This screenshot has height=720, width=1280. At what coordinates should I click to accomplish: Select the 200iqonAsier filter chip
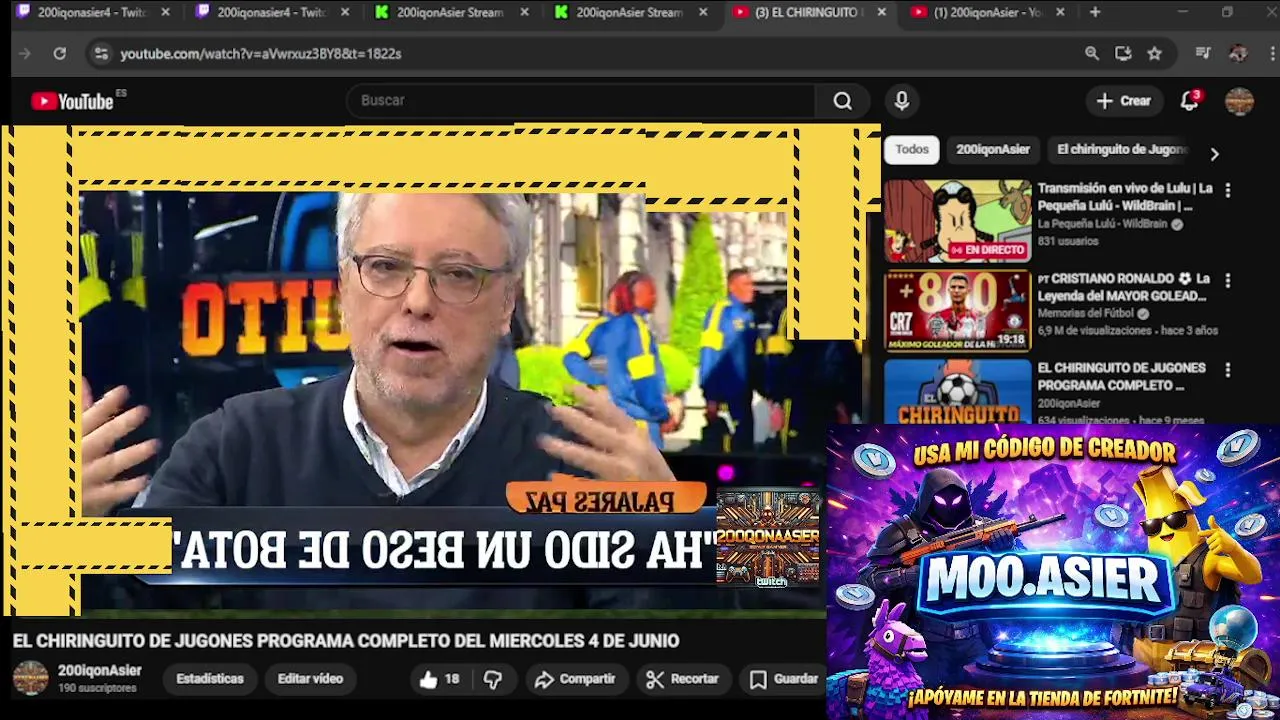[993, 149]
